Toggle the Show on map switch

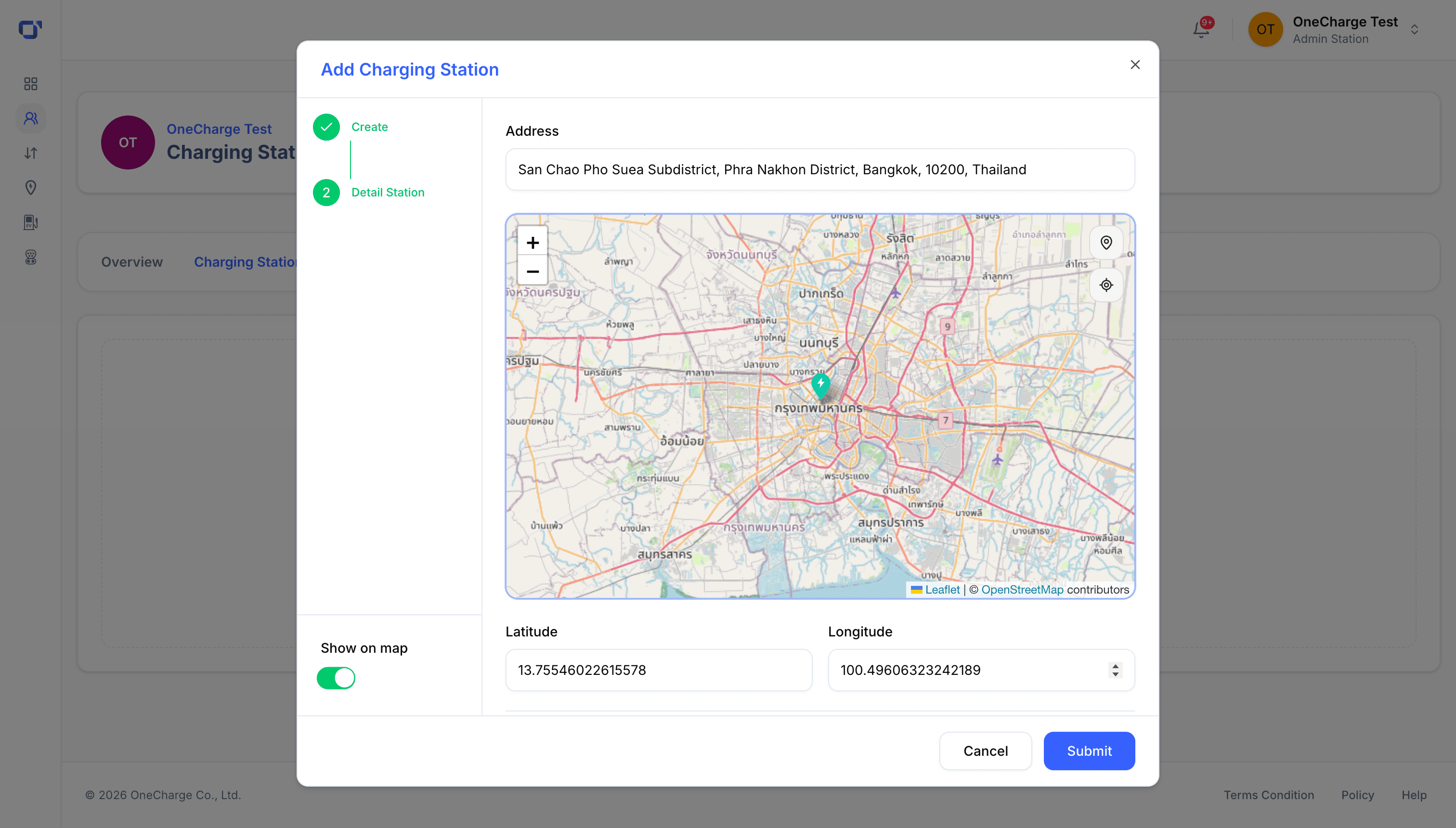(x=336, y=678)
